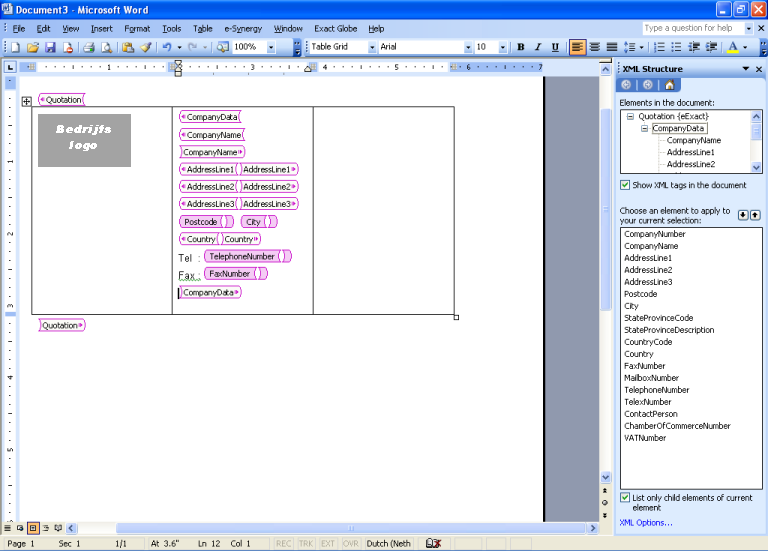Click the Undo arrow icon
Image resolution: width=768 pixels, height=551 pixels.
(x=166, y=47)
